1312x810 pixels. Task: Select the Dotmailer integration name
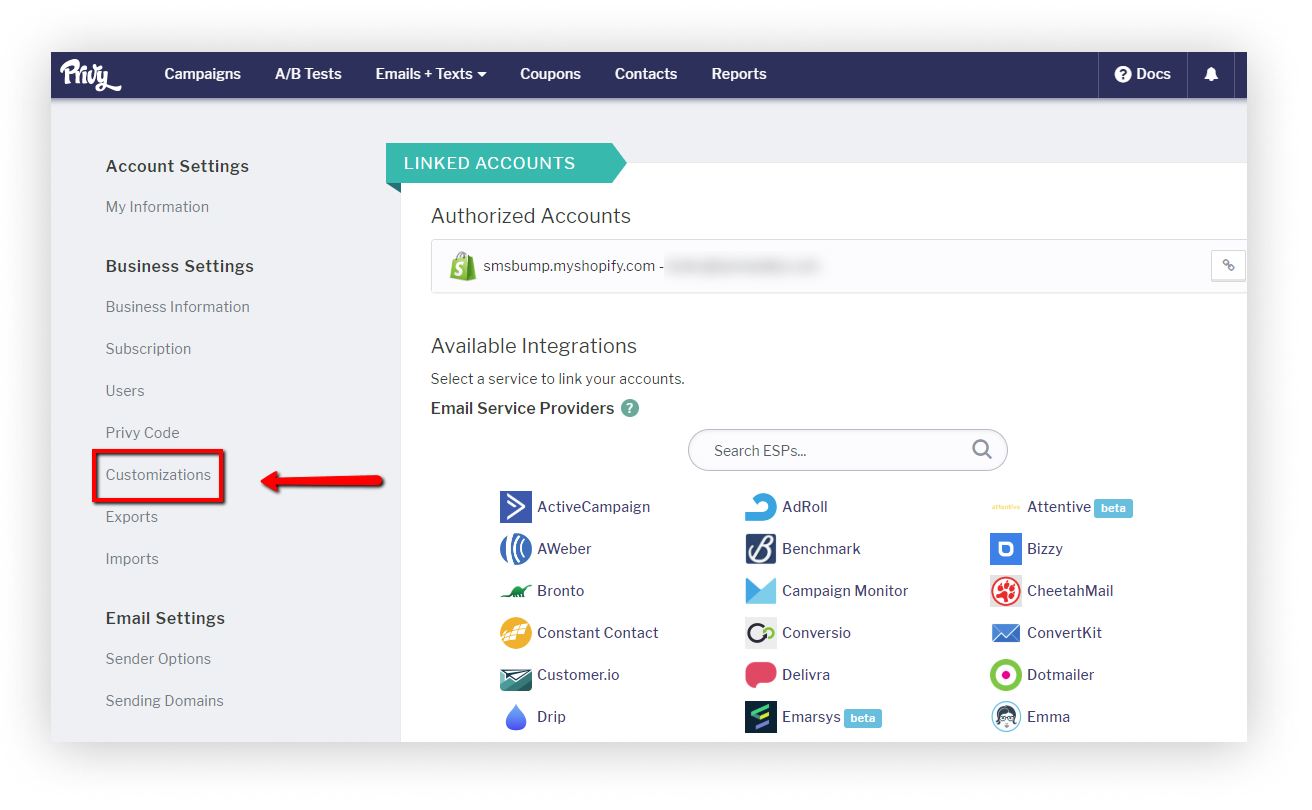1061,675
